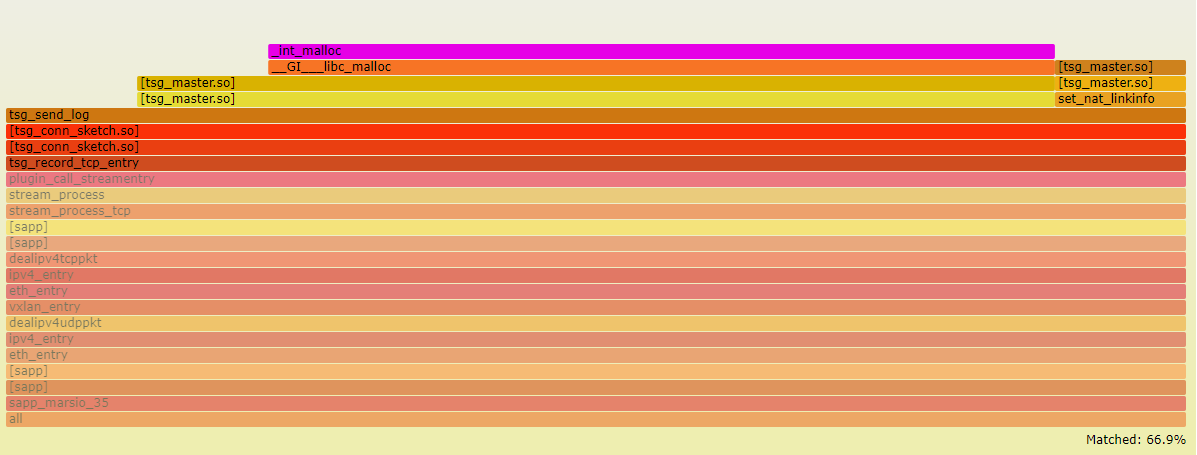Zoom into the __GI___libc_malloc frame
The height and width of the screenshot is (455, 1197).
(661, 67)
